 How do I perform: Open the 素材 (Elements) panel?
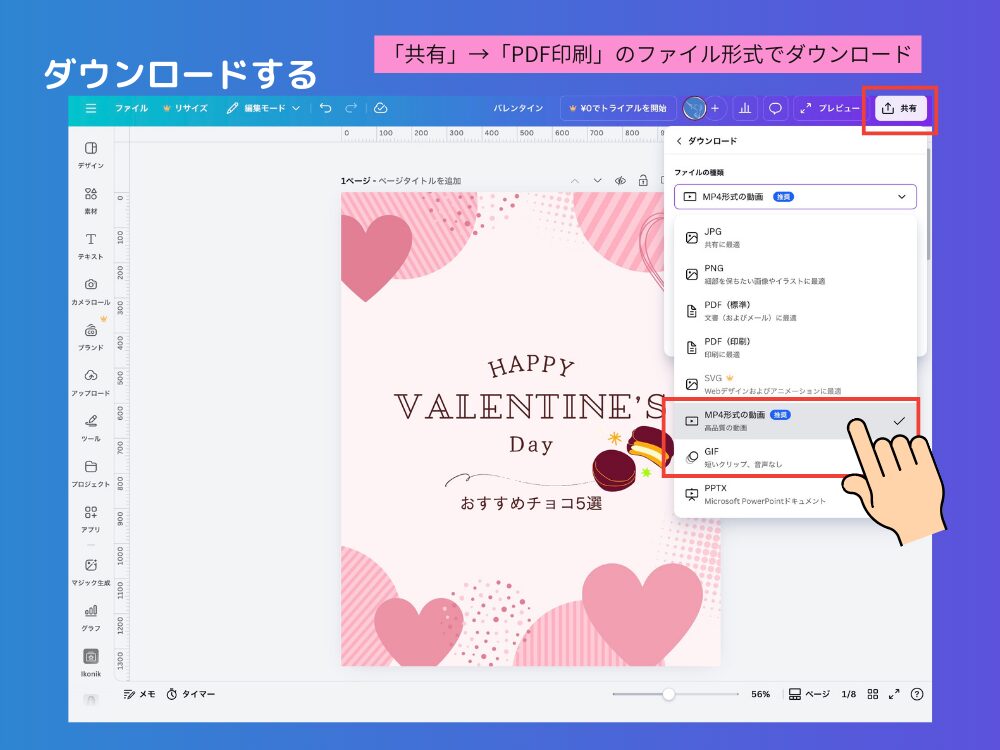90,200
